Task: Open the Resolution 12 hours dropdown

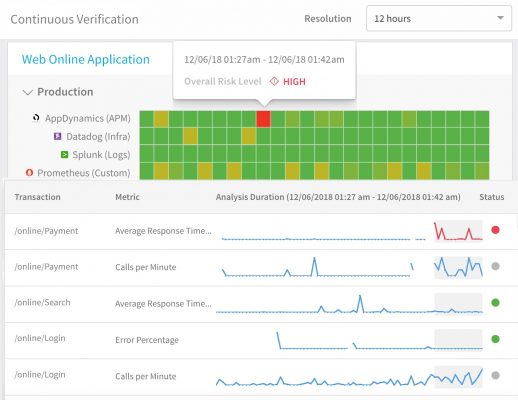Action: pos(439,19)
